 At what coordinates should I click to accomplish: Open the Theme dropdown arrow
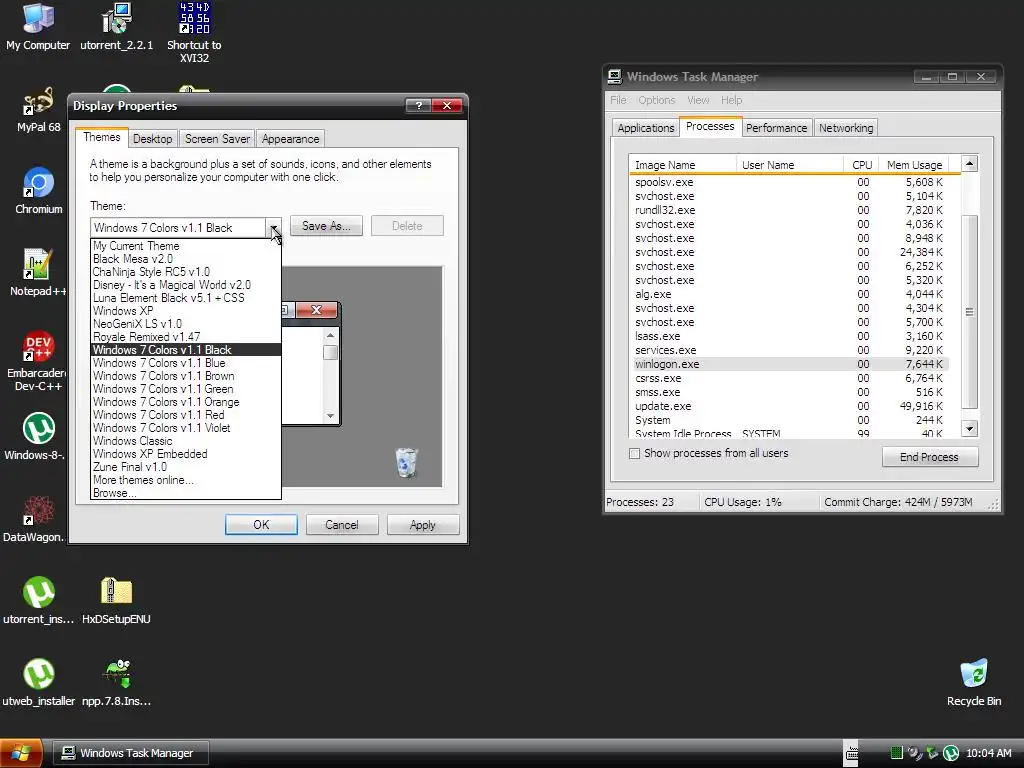(274, 227)
